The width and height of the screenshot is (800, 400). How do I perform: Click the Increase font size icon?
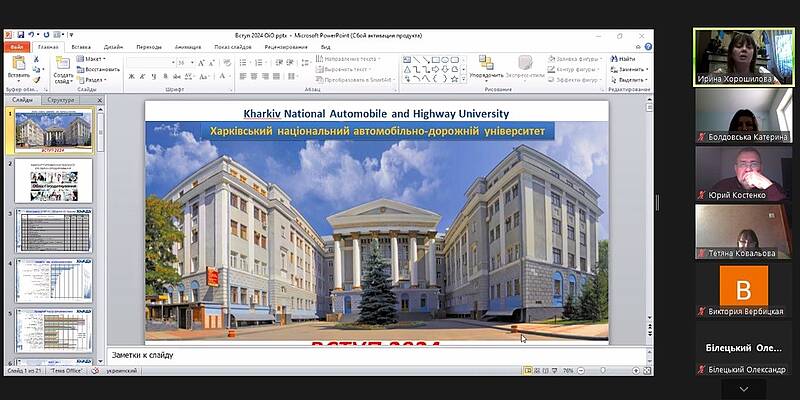click(201, 63)
